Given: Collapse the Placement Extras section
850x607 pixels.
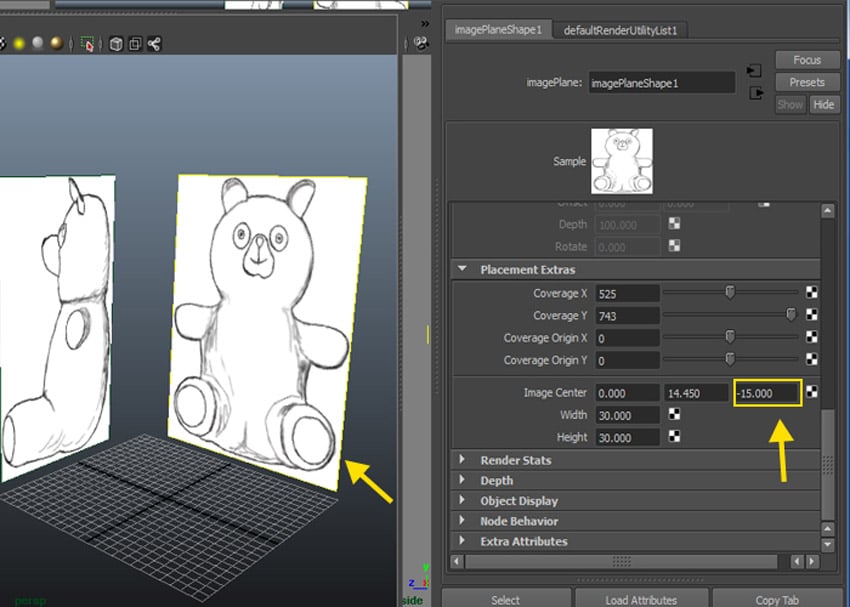Looking at the screenshot, I should (462, 269).
